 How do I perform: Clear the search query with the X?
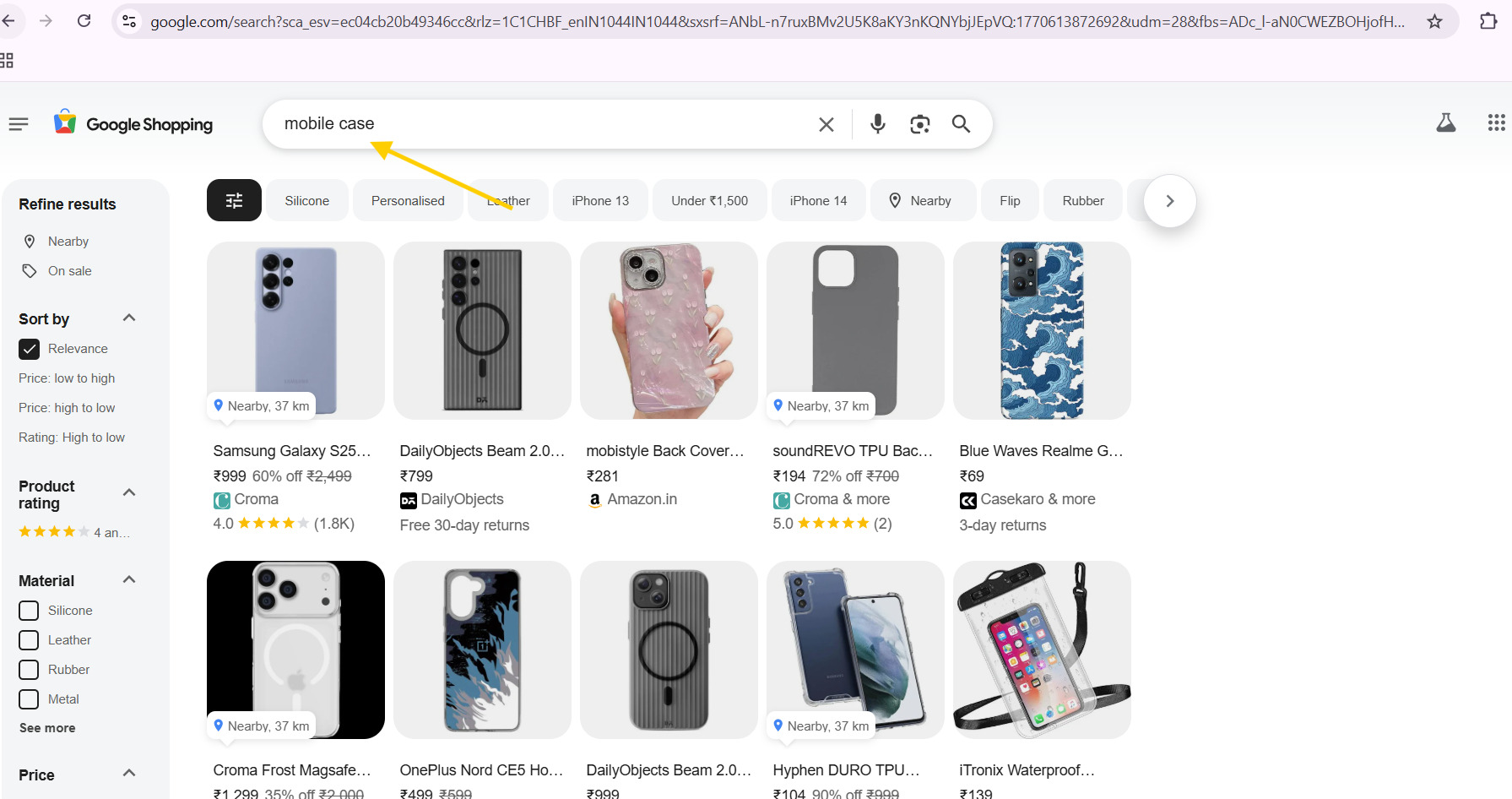pos(826,123)
